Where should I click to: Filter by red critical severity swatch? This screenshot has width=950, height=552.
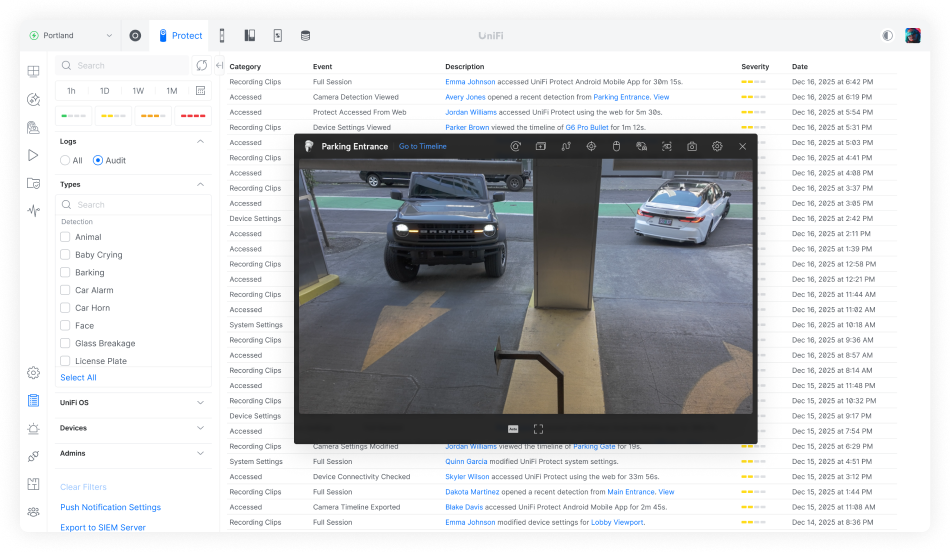pyautogui.click(x=193, y=116)
